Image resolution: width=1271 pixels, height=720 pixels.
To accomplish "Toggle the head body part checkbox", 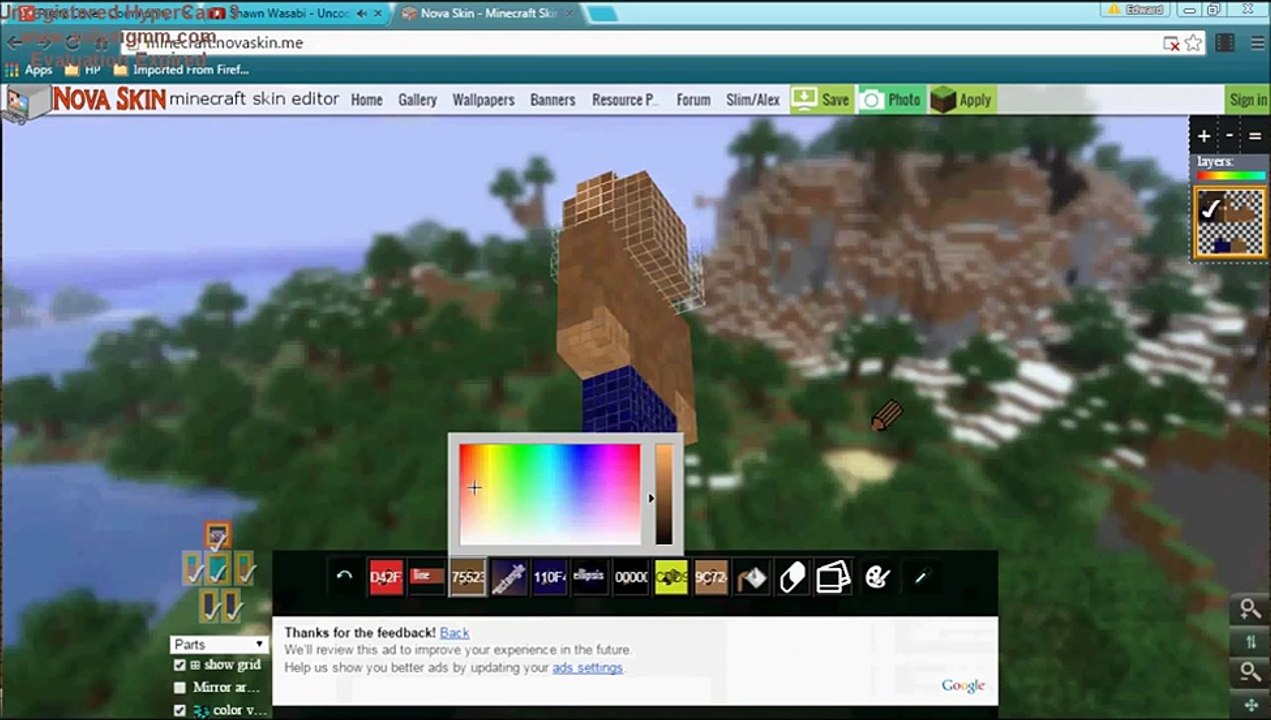I will click(x=217, y=537).
